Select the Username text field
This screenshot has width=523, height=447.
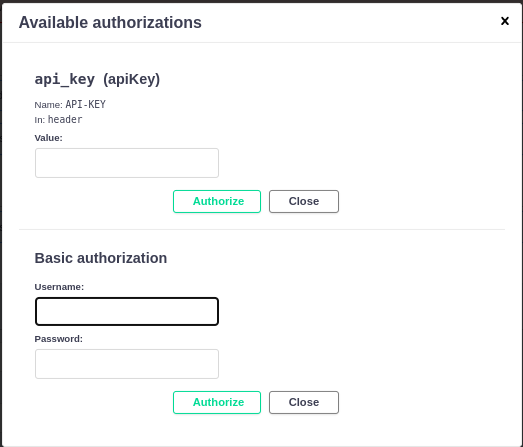(x=127, y=311)
